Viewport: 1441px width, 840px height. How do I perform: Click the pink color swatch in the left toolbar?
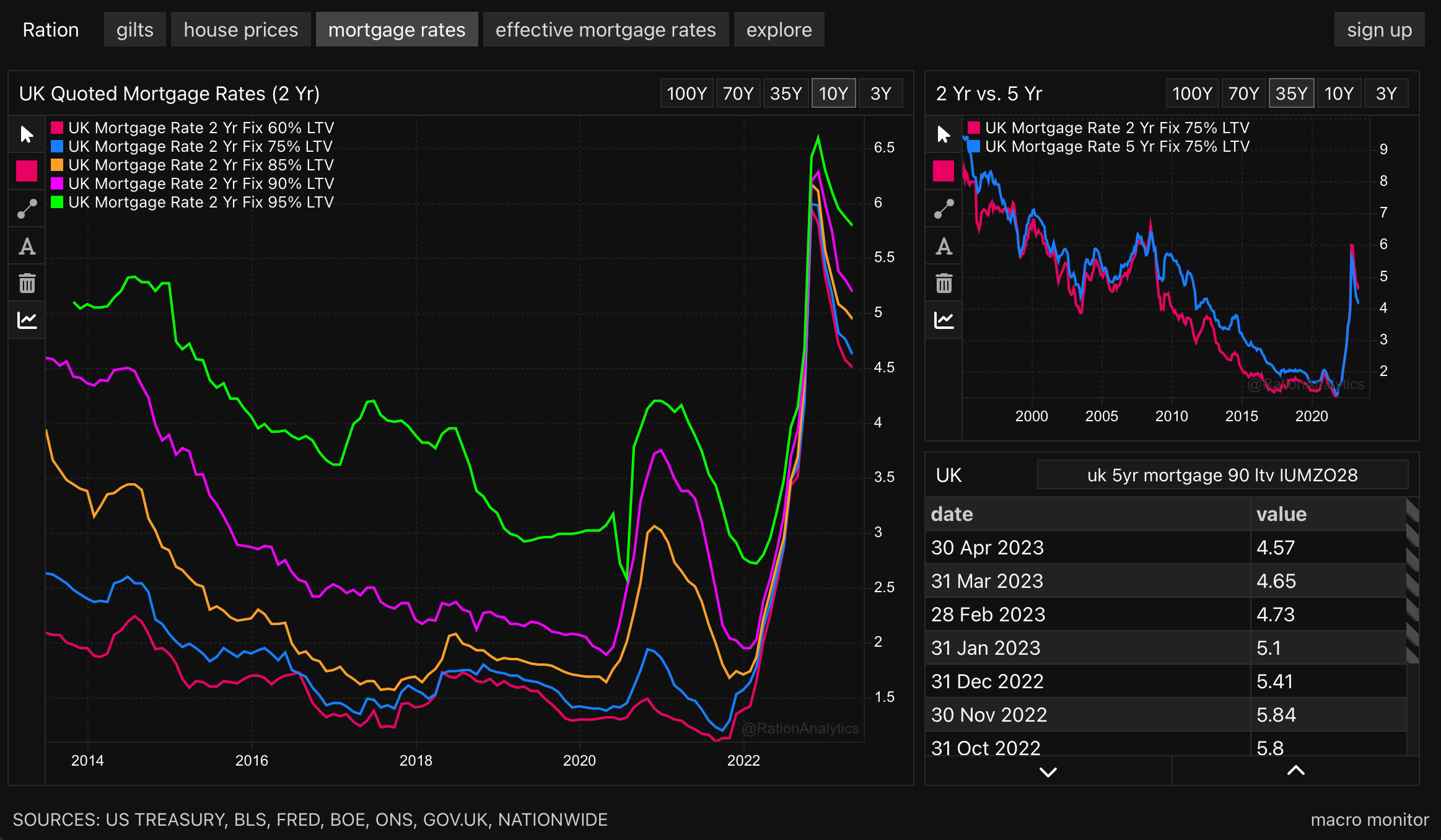(x=27, y=172)
